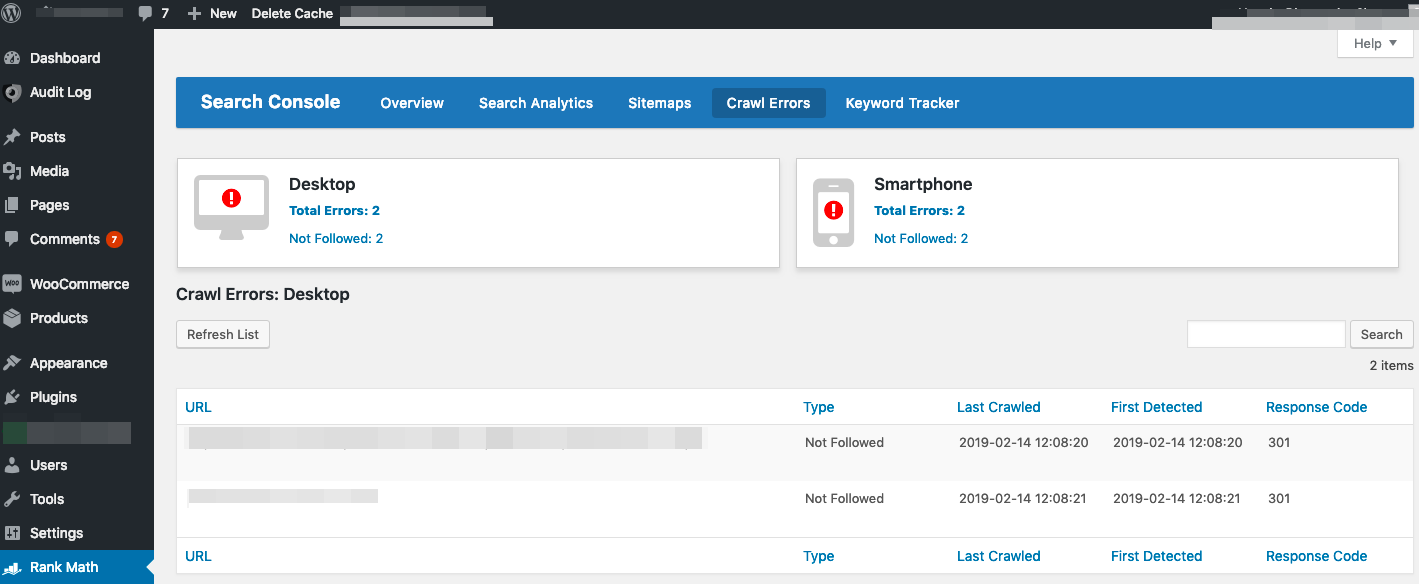The height and width of the screenshot is (584, 1419).
Task: Click the Settings sliders icon
Action: click(x=13, y=533)
